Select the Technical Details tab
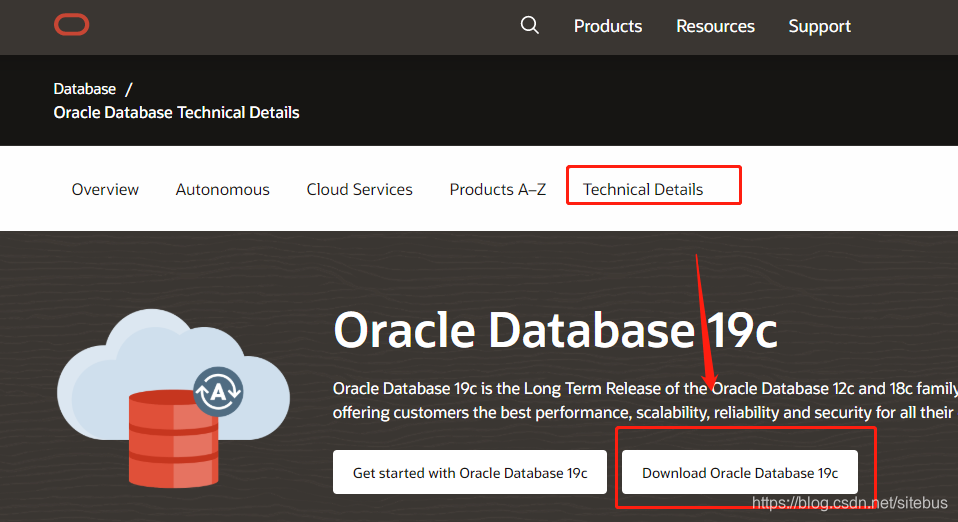Image resolution: width=958 pixels, height=522 pixels. pos(643,189)
